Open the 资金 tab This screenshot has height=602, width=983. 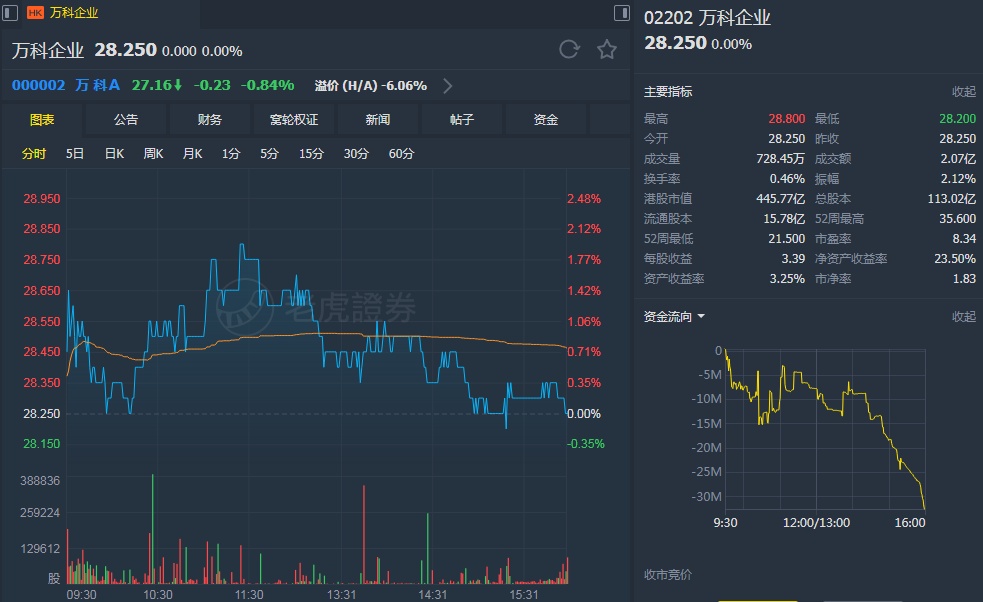tap(546, 120)
